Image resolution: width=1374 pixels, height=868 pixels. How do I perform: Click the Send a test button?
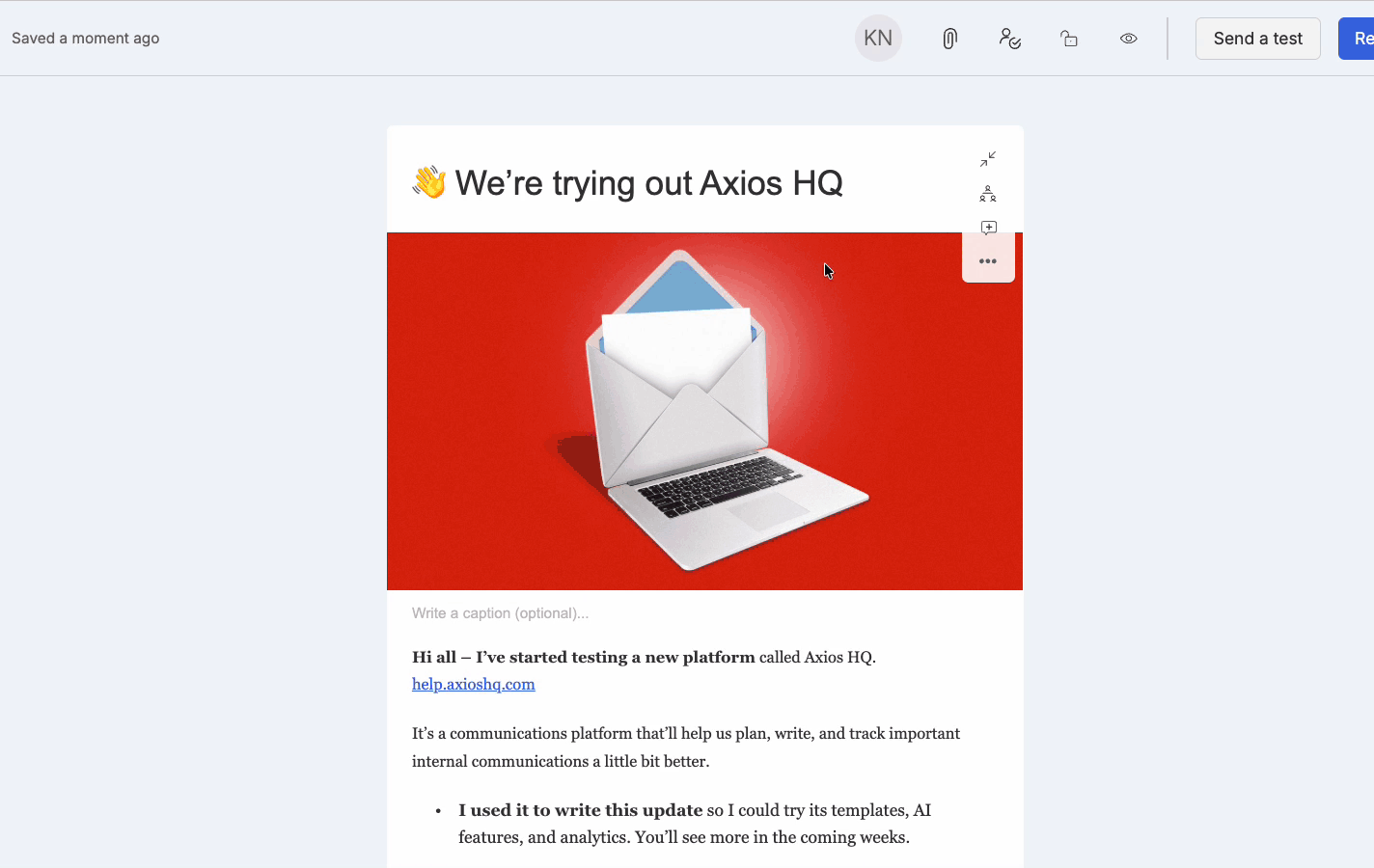pyautogui.click(x=1258, y=39)
